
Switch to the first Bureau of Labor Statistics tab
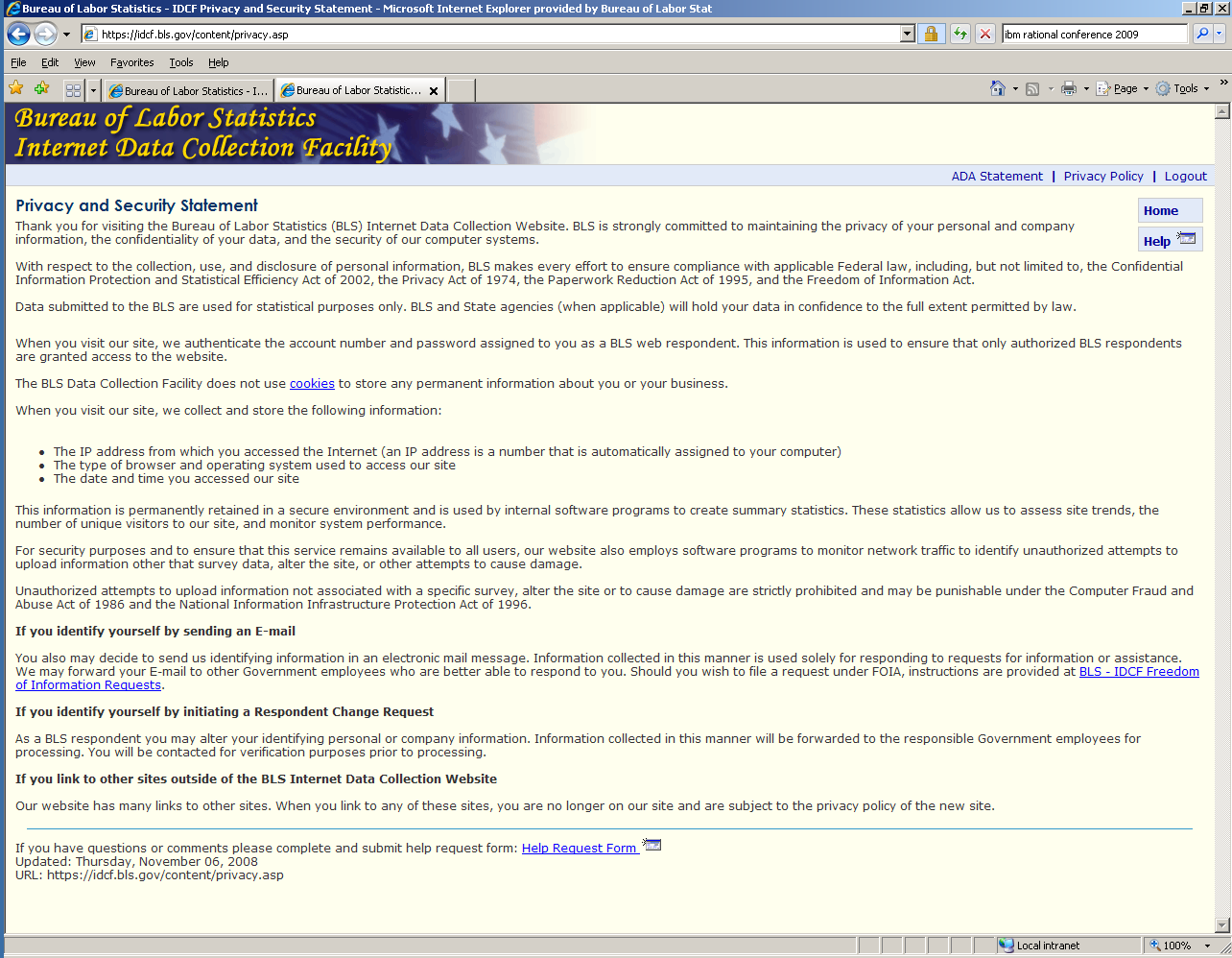(x=188, y=90)
